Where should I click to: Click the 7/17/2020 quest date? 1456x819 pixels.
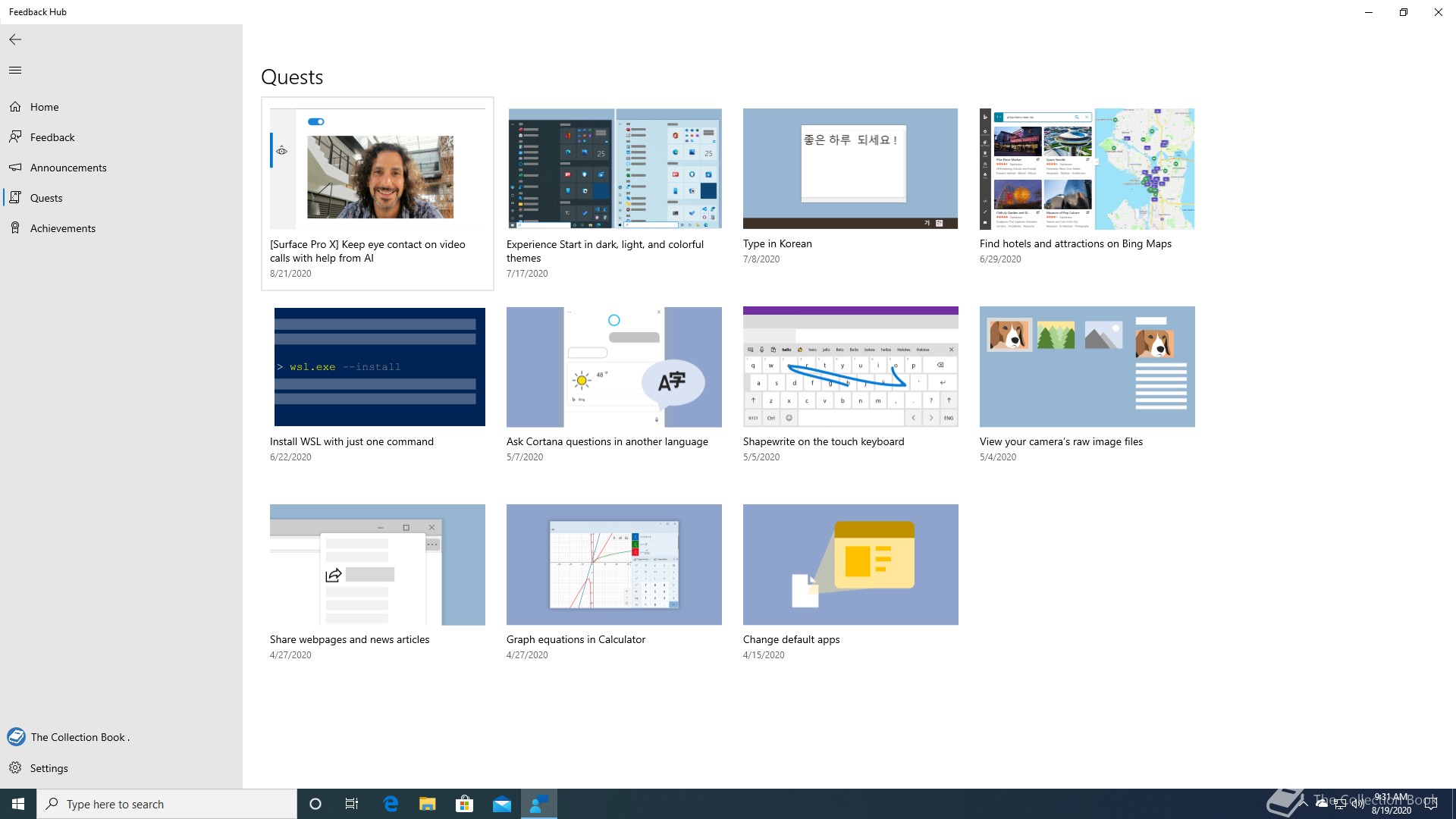527,274
